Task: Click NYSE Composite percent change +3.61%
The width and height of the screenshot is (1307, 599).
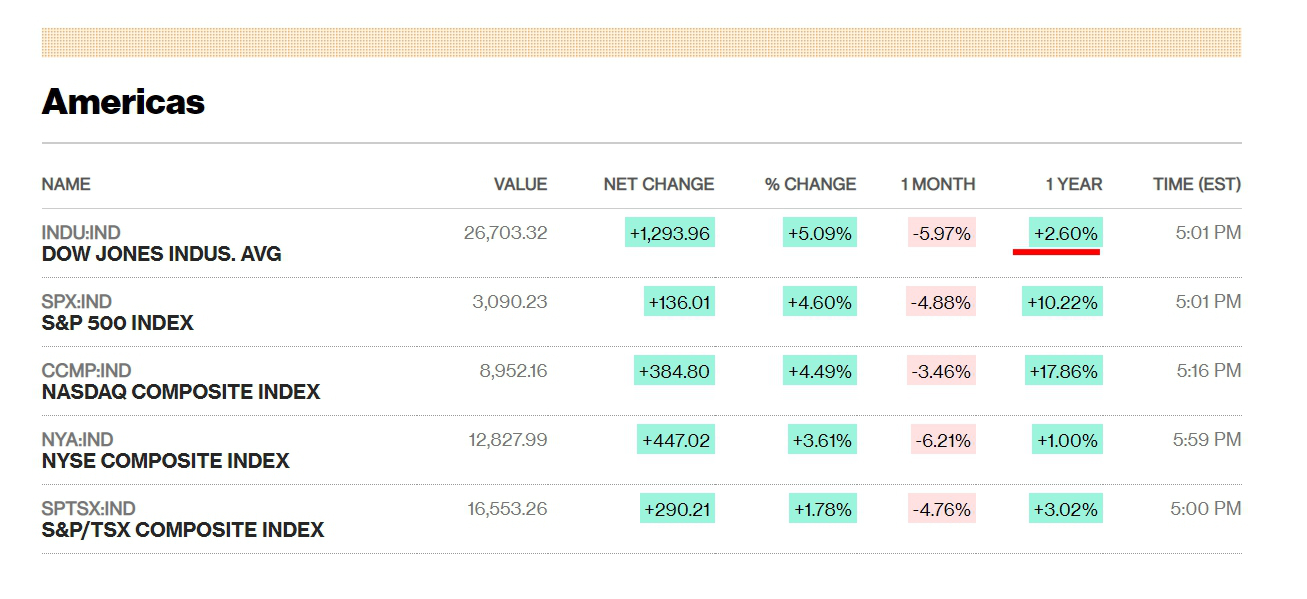Action: [x=821, y=440]
